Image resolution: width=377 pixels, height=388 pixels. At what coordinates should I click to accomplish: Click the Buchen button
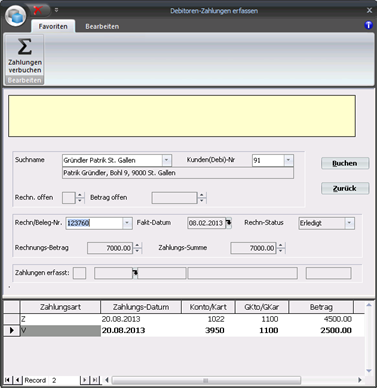(345, 163)
